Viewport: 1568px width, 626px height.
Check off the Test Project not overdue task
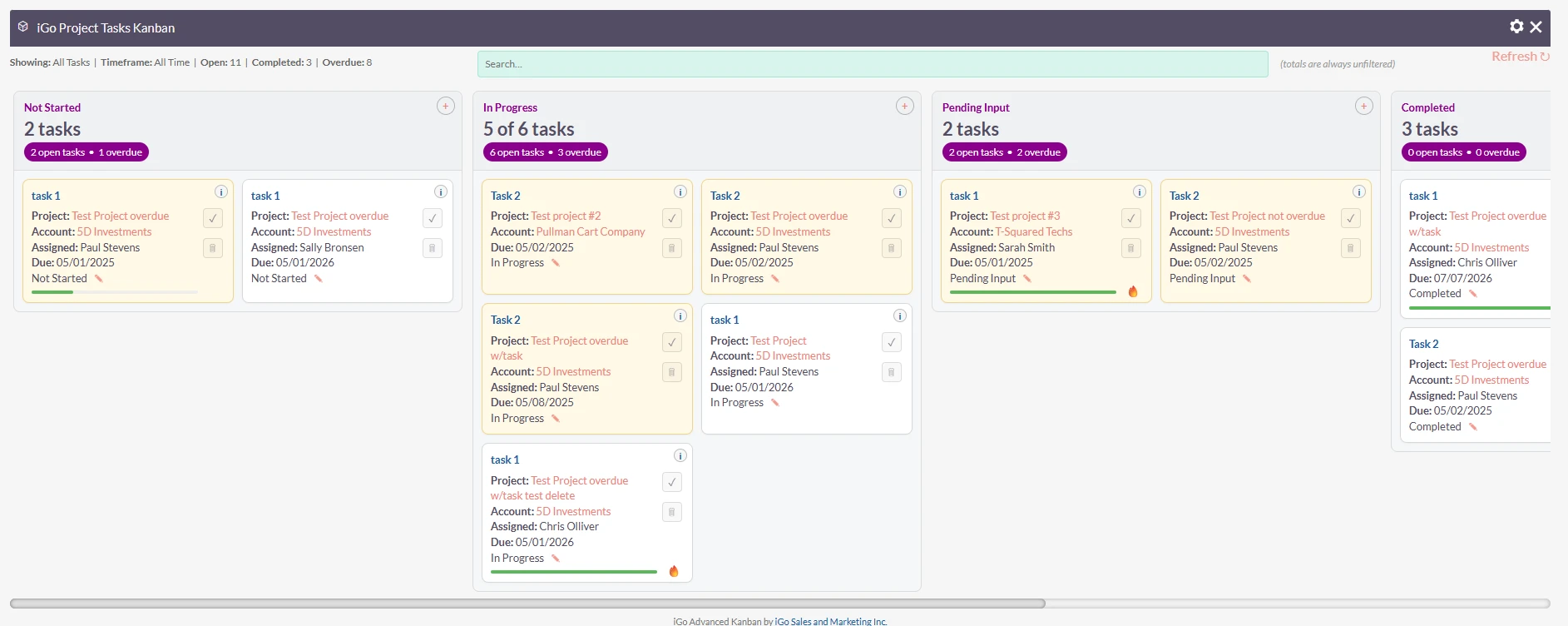pyautogui.click(x=1351, y=218)
